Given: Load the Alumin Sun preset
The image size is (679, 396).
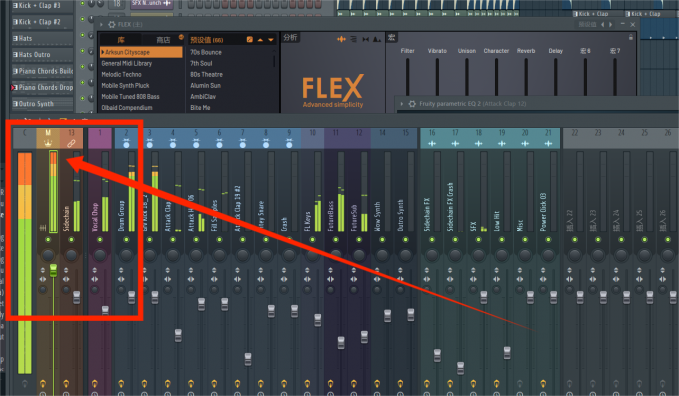Looking at the screenshot, I should click(x=205, y=85).
